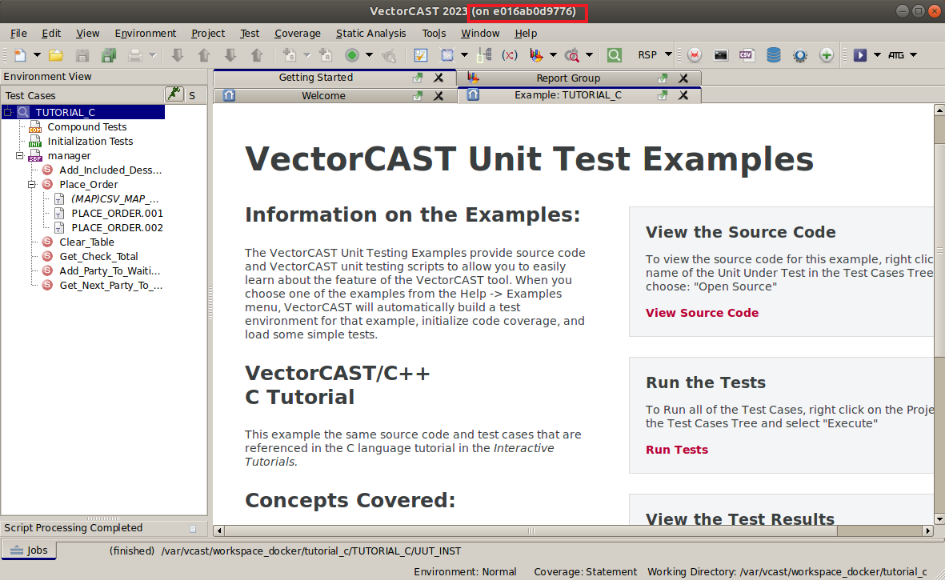Select Initialization Tests in the tree
This screenshot has width=945, height=580.
(90, 141)
